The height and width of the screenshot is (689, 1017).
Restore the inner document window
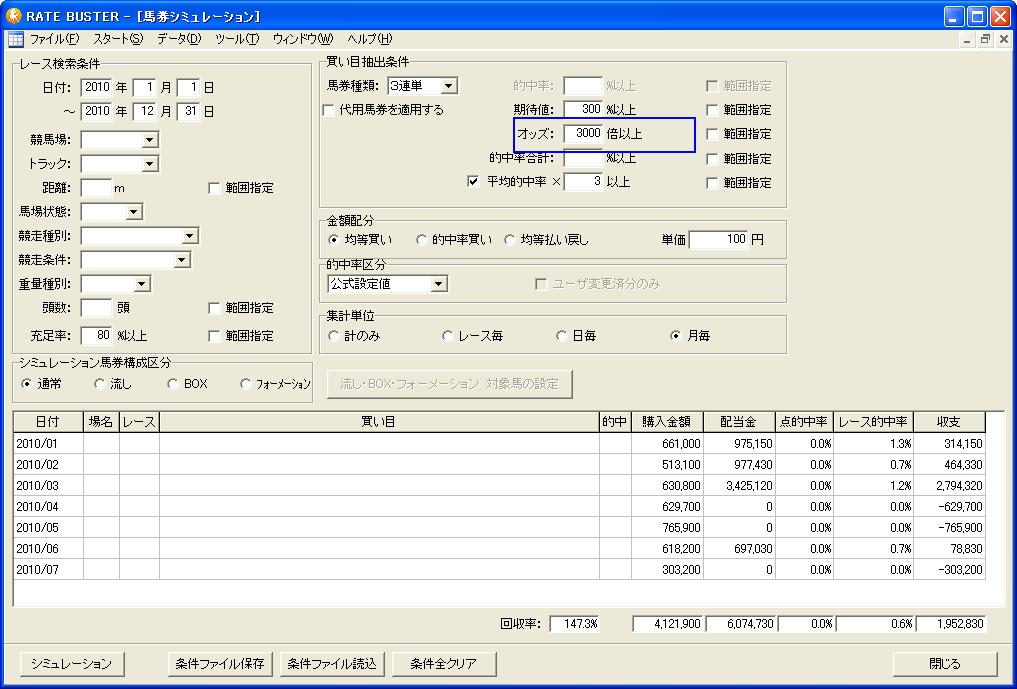pos(985,39)
